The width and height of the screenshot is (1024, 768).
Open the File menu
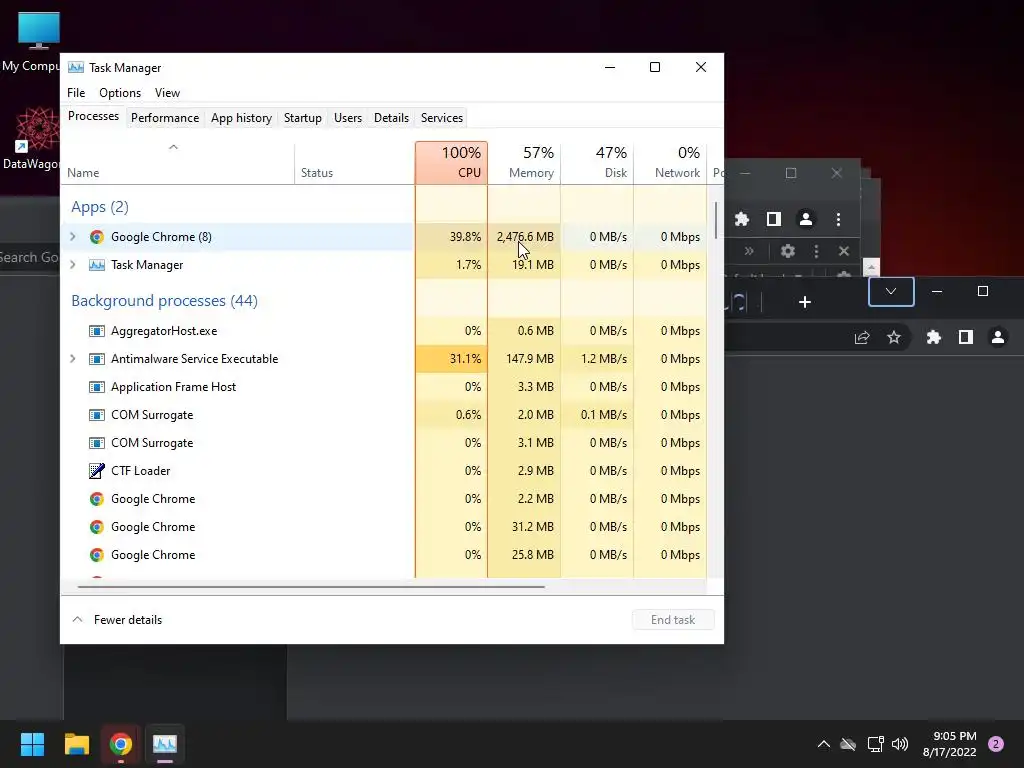pos(76,93)
